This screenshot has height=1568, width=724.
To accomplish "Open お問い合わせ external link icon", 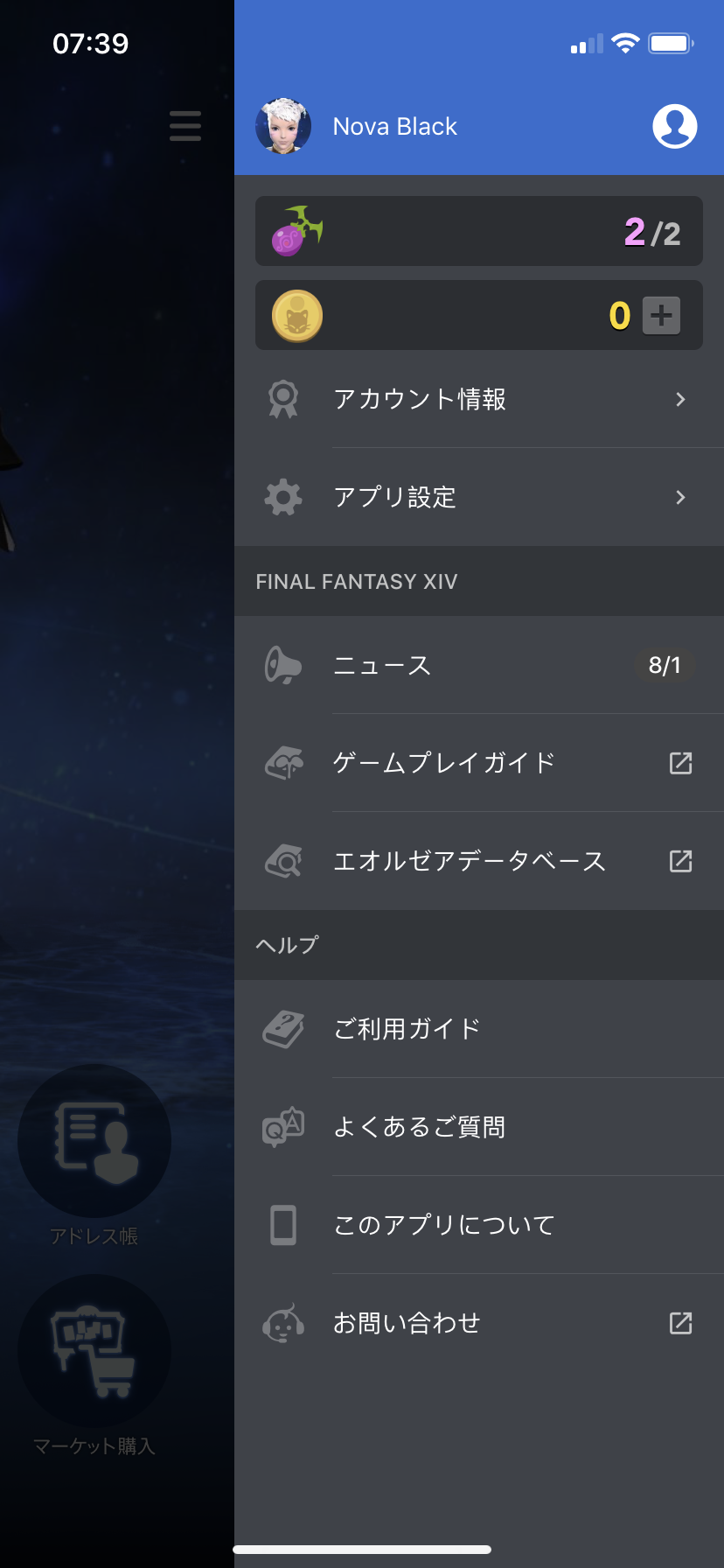I will (x=680, y=1323).
